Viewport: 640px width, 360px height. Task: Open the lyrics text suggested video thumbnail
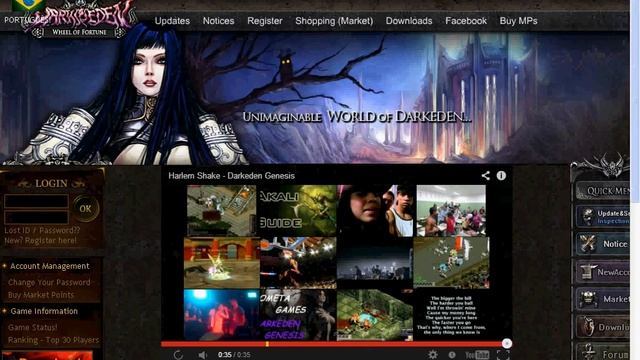pyautogui.click(x=451, y=315)
